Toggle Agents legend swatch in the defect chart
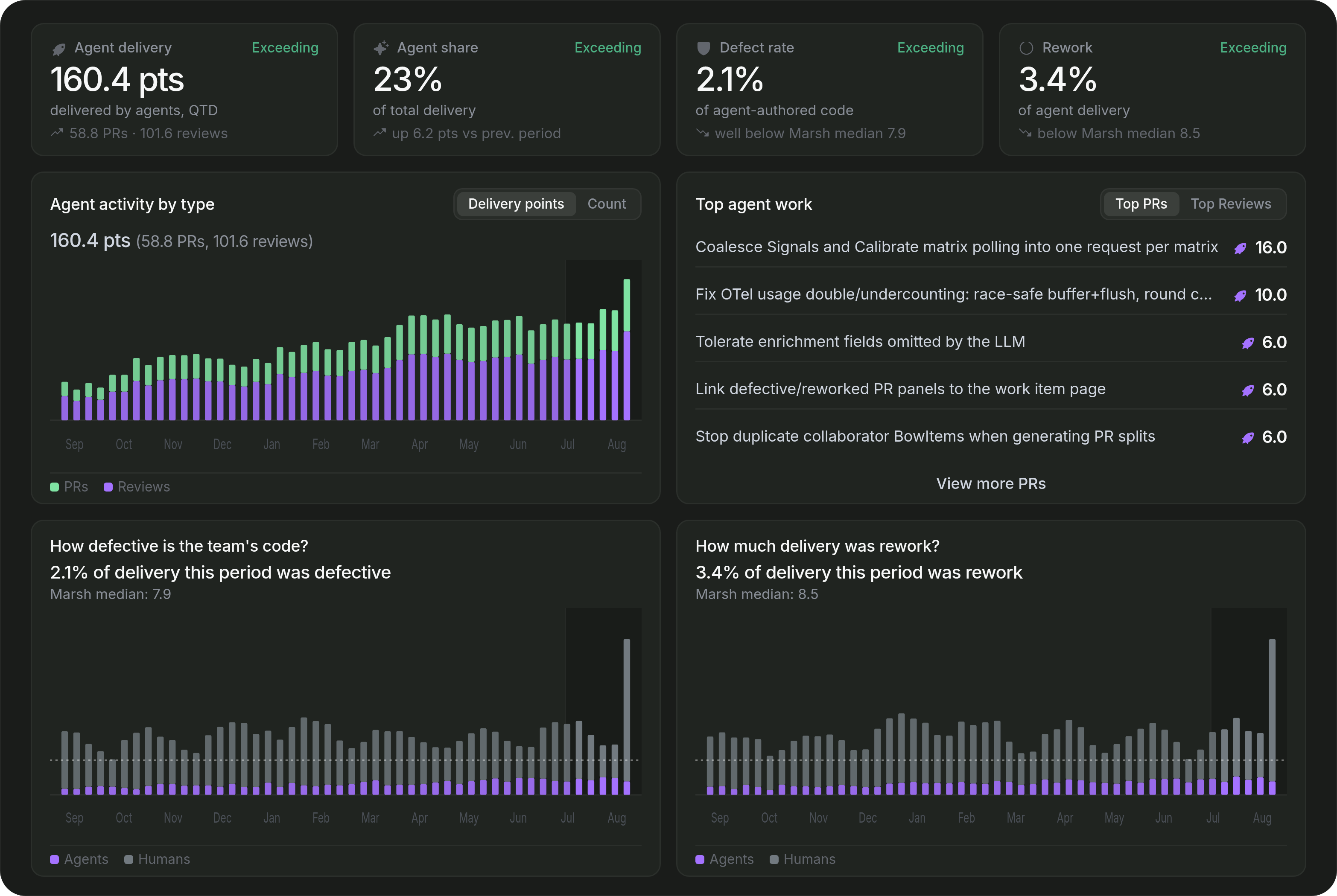 tap(54, 859)
